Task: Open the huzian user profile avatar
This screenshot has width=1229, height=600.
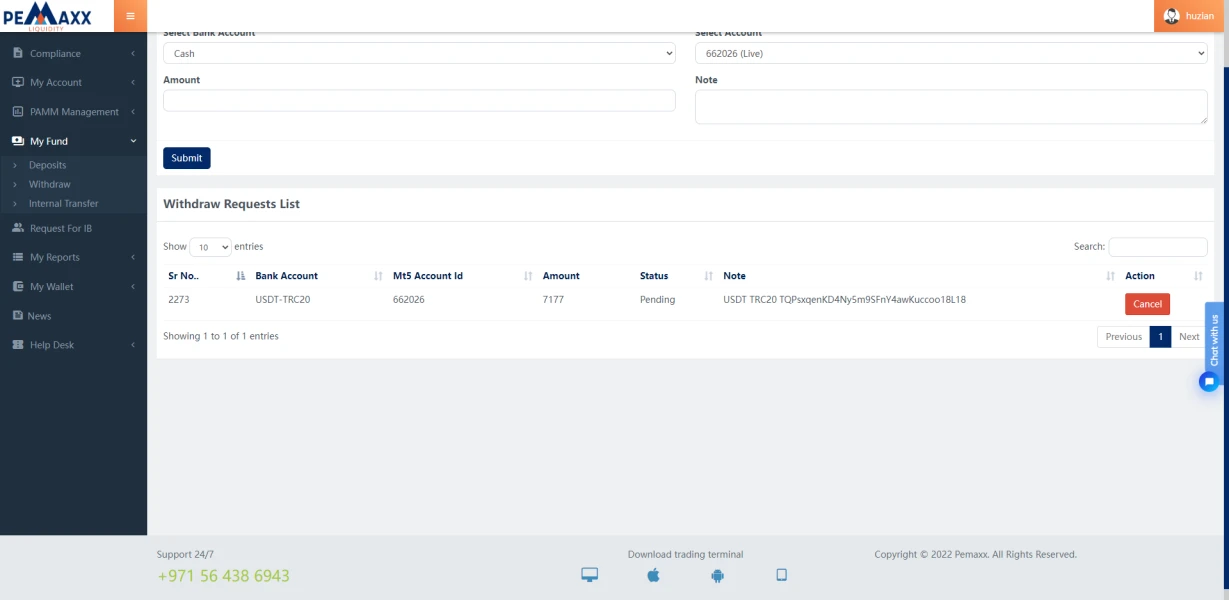Action: [1172, 16]
